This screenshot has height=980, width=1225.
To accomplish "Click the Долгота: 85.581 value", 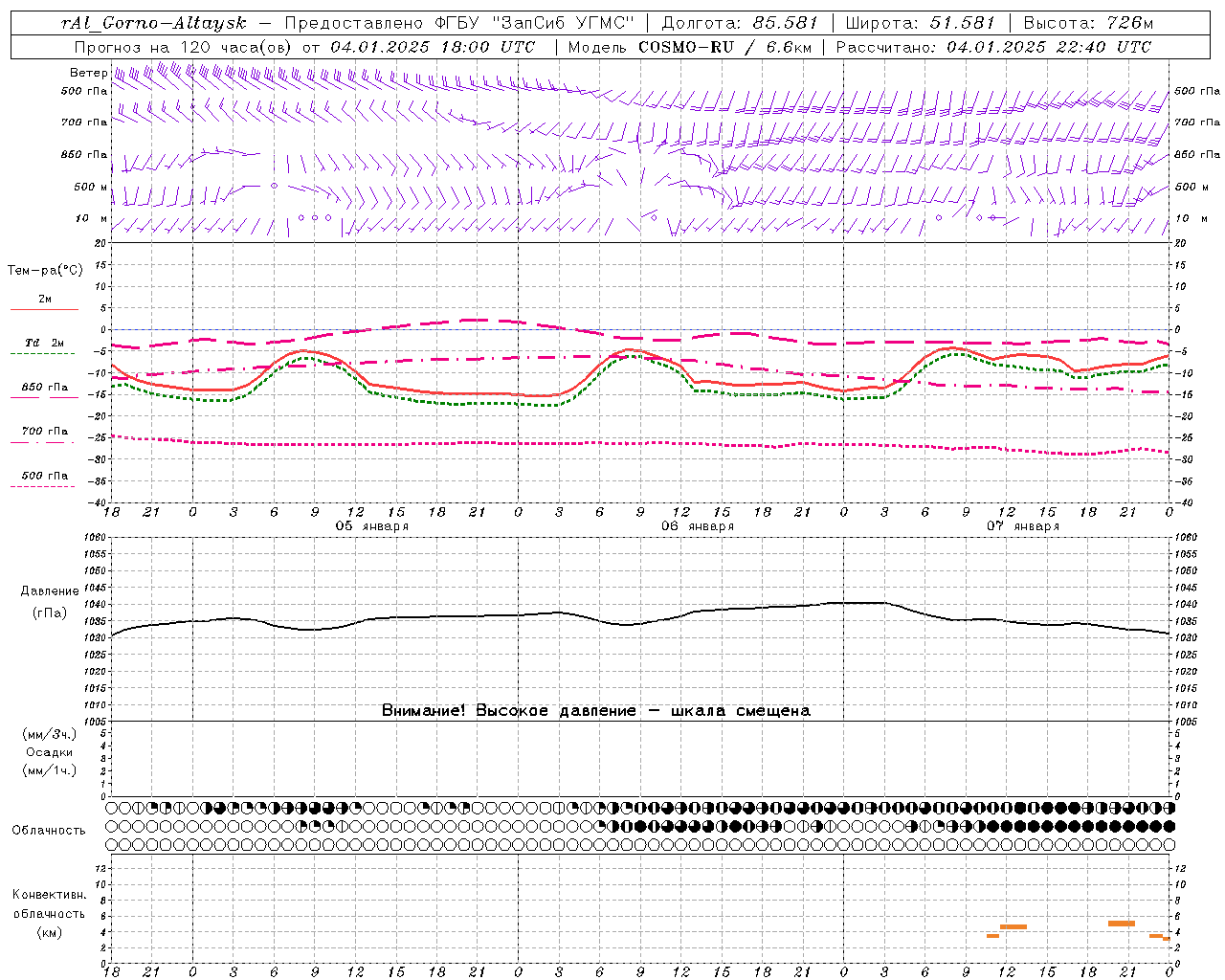I will pyautogui.click(x=741, y=23).
